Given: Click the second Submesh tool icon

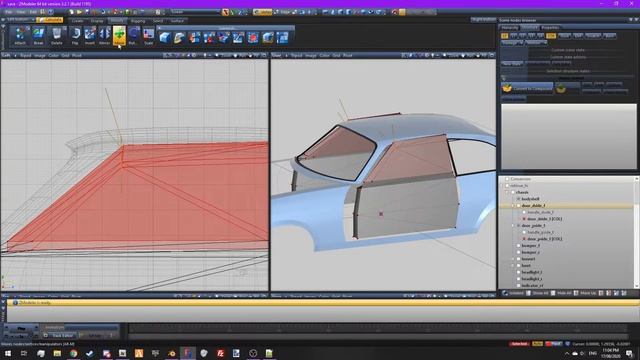Looking at the screenshot, I should click(x=179, y=38).
